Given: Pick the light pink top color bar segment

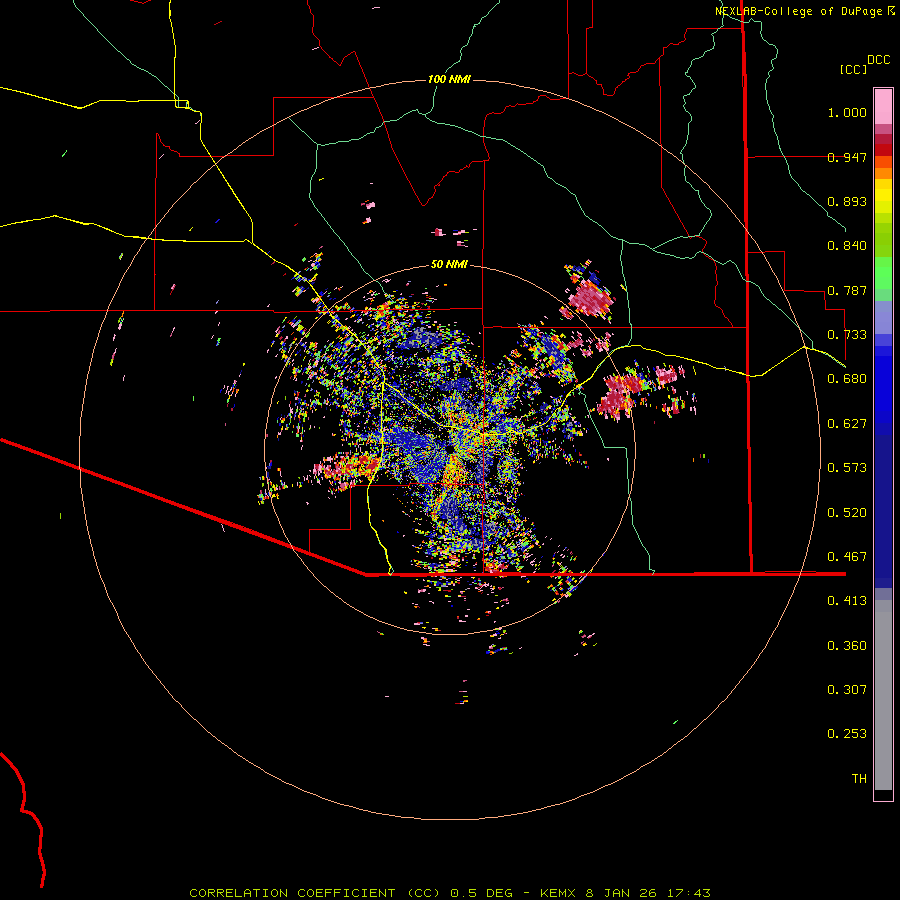Looking at the screenshot, I should (x=883, y=106).
